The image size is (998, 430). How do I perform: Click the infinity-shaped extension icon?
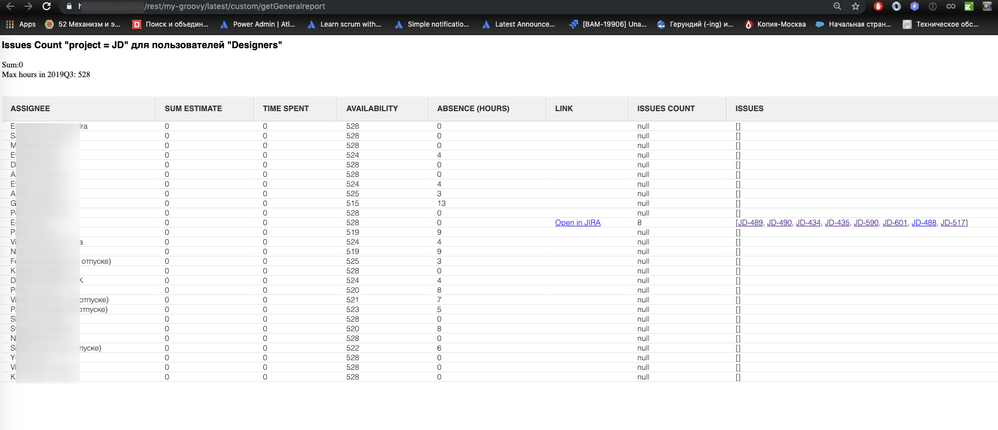pos(951,6)
